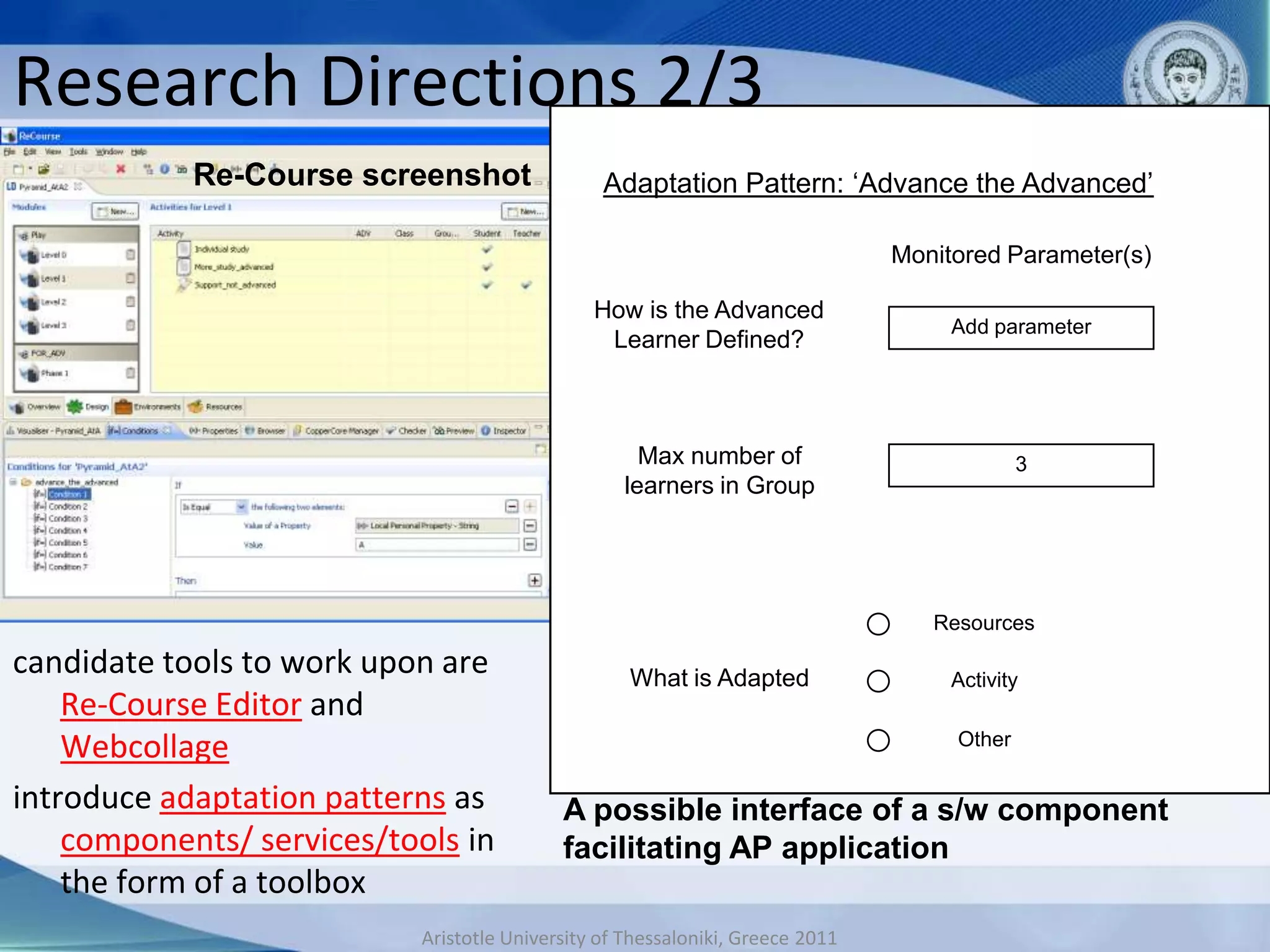
Task: Click the Add parameter box
Action: tap(1021, 327)
